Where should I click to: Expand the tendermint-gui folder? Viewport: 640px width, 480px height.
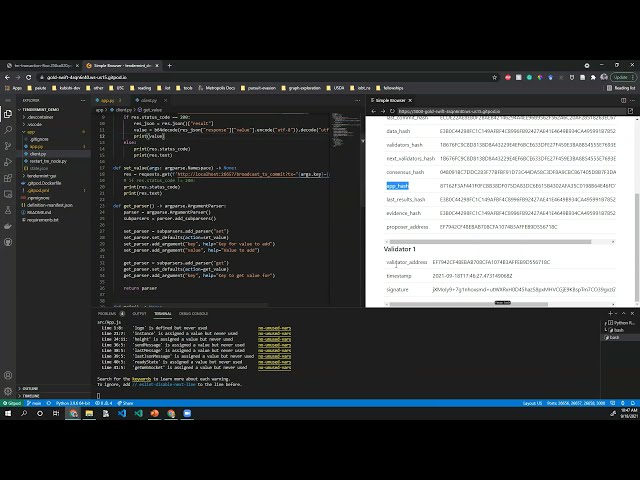tap(41, 176)
